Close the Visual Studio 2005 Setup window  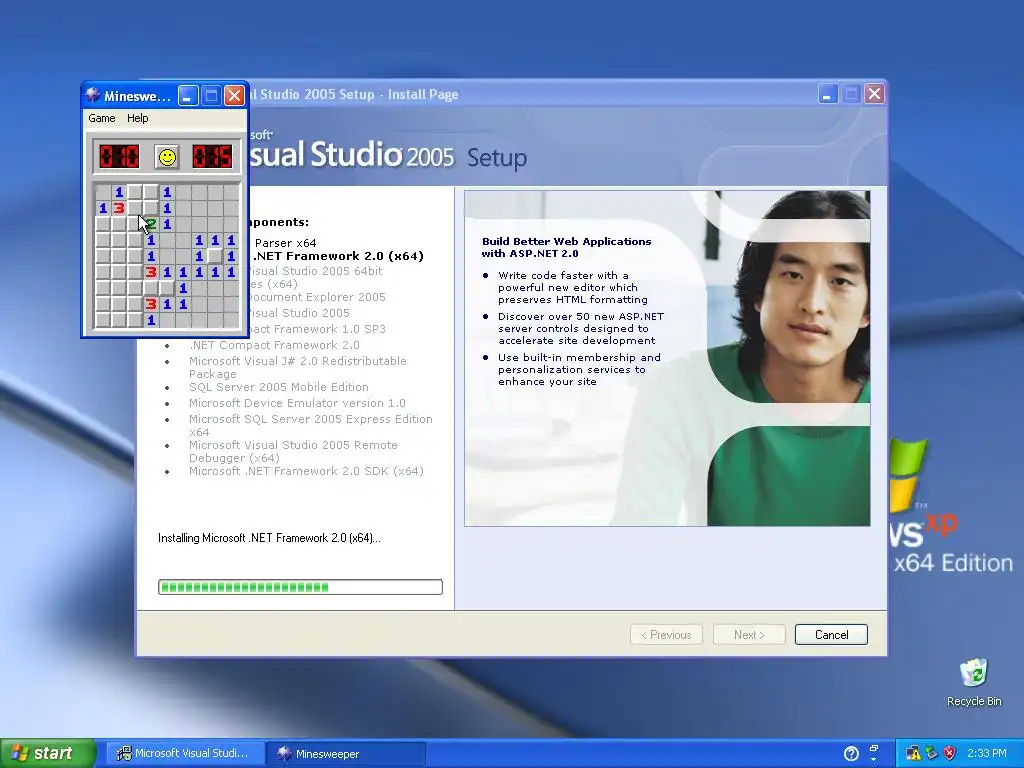coord(874,94)
